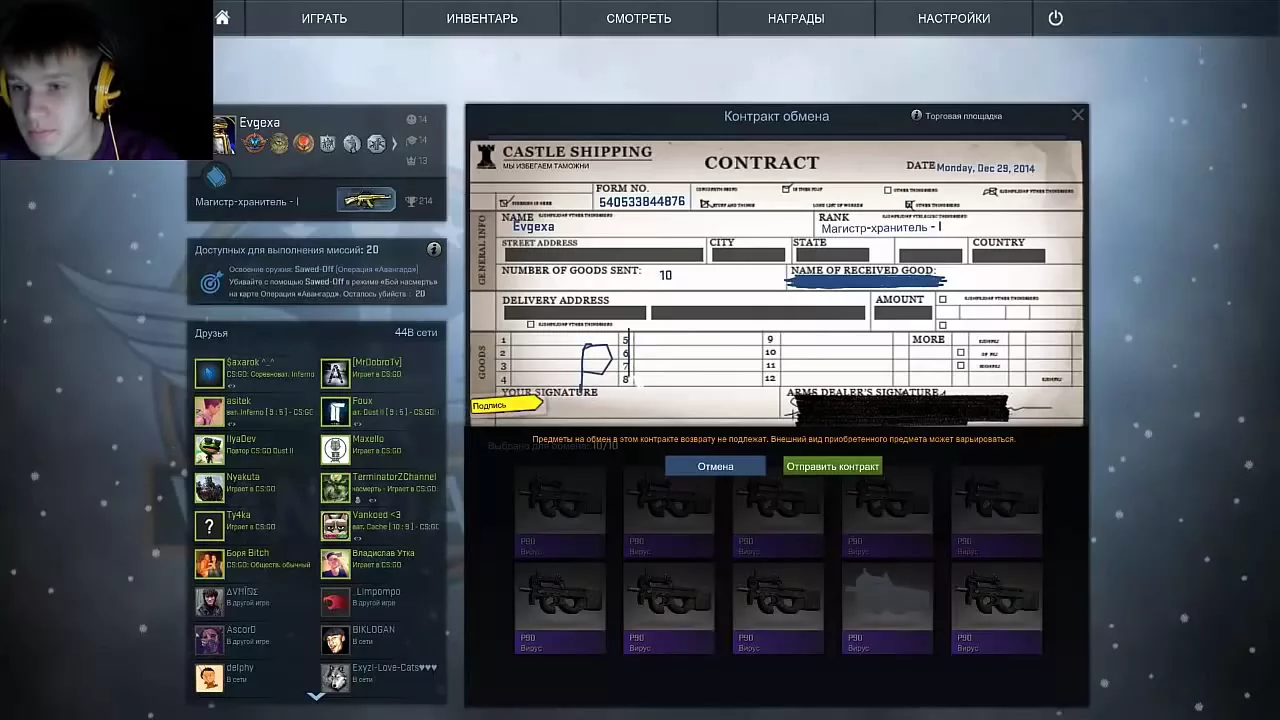The image size is (1280, 720).
Task: Click the mission info icon
Action: 434,249
